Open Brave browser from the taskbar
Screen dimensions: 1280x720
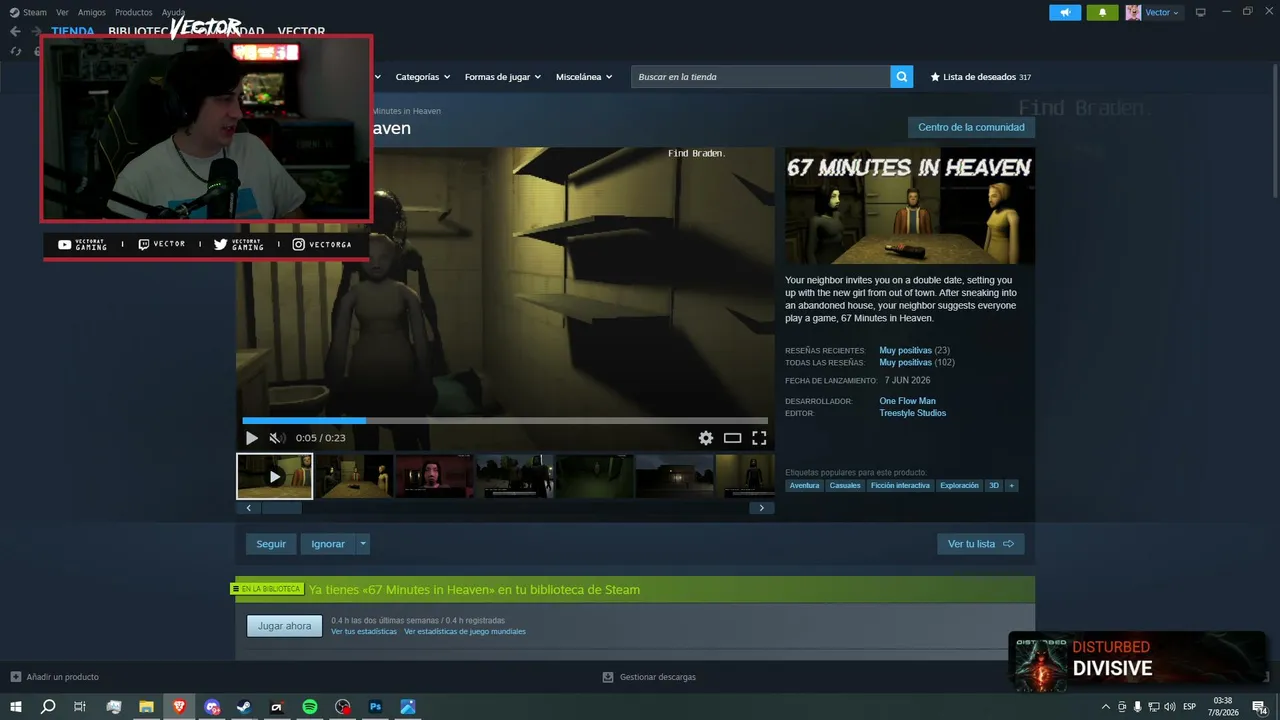(180, 707)
